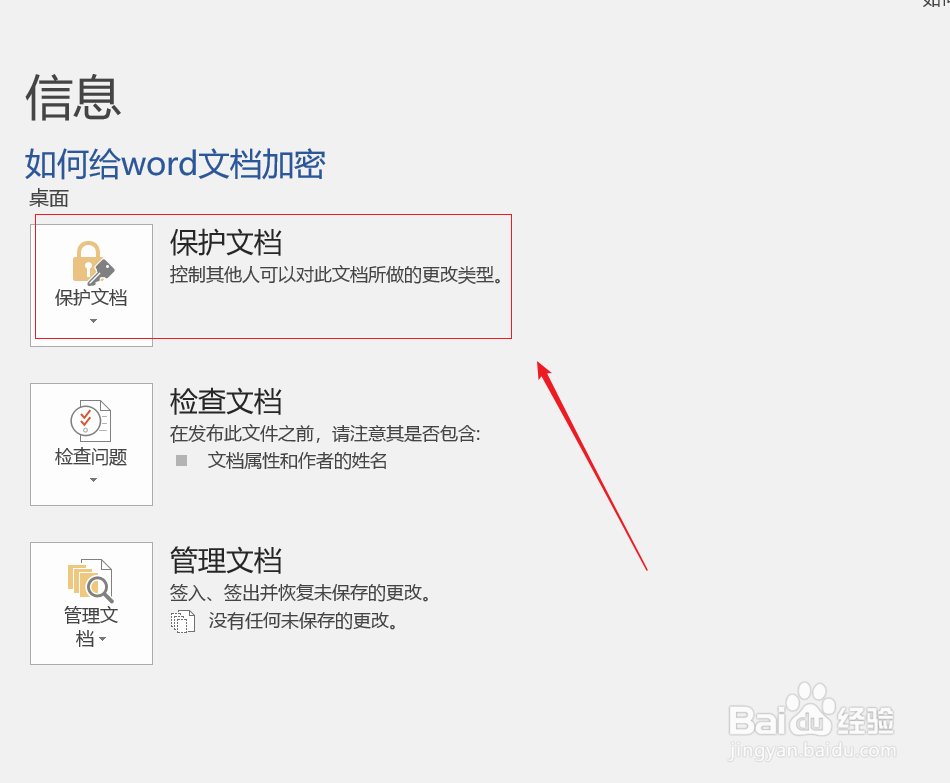950x783 pixels.
Task: Click the 文档属性和作者的姓名 list item
Action: [x=297, y=461]
